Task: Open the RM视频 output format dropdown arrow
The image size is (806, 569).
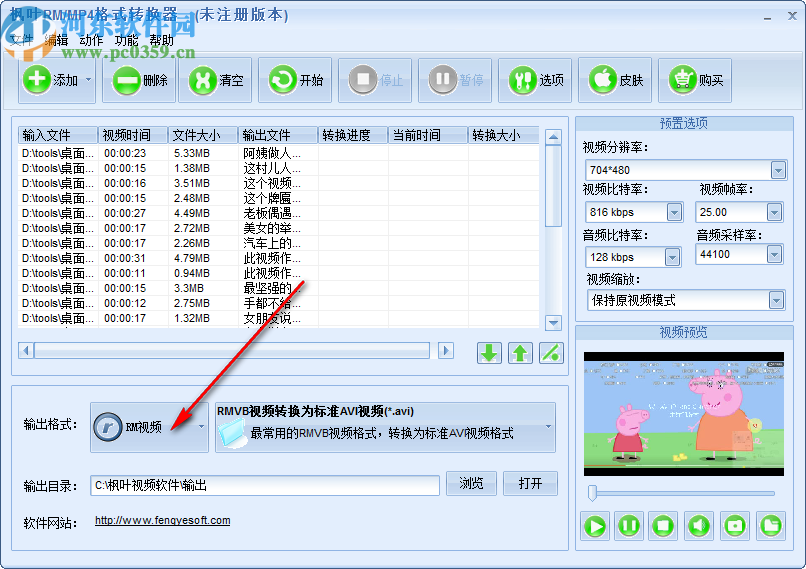Action: 202,427
